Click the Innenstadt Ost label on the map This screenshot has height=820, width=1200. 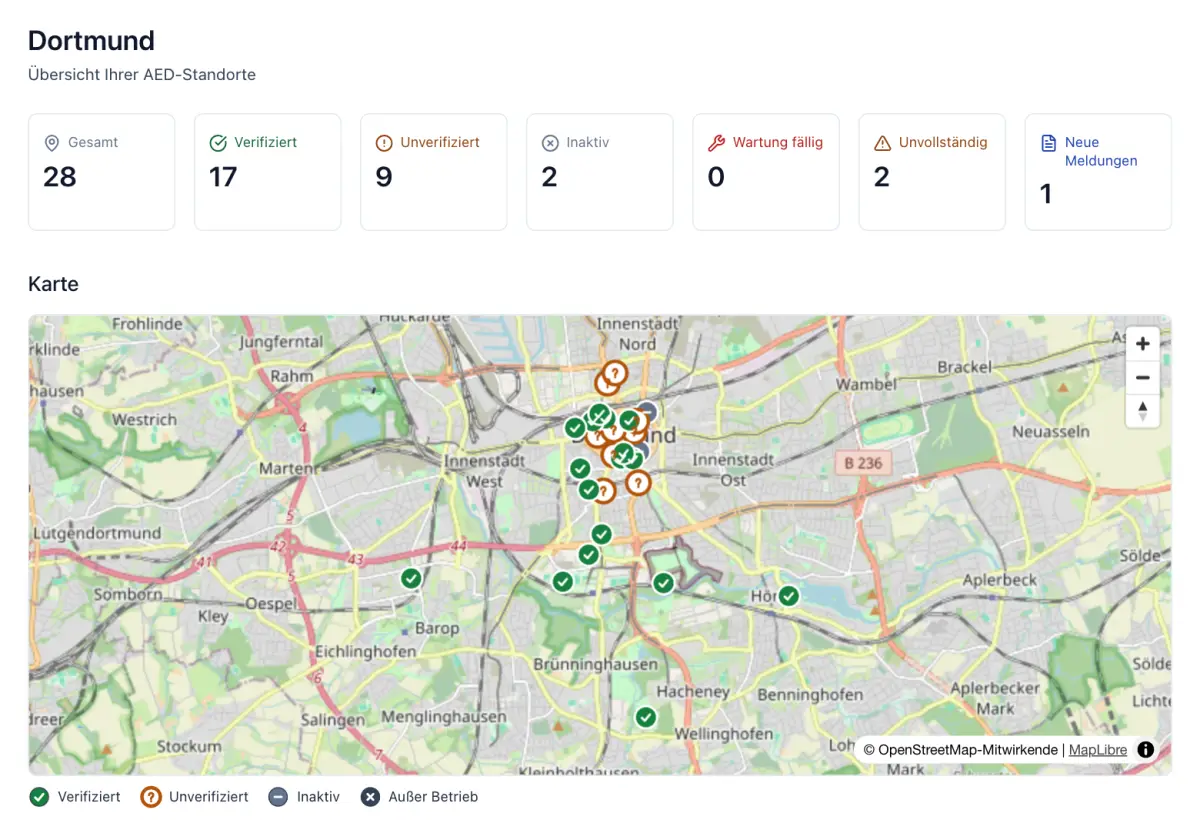(733, 470)
